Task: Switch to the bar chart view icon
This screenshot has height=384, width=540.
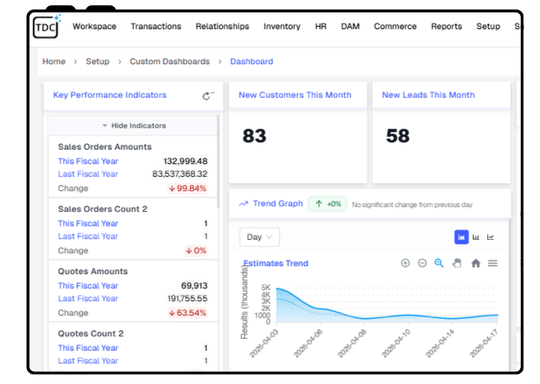Action: [476, 237]
